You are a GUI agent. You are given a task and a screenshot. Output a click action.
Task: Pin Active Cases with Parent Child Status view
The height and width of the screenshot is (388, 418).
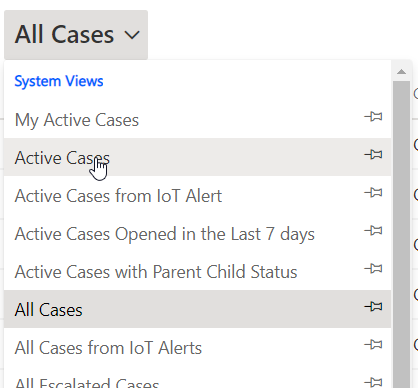373,269
